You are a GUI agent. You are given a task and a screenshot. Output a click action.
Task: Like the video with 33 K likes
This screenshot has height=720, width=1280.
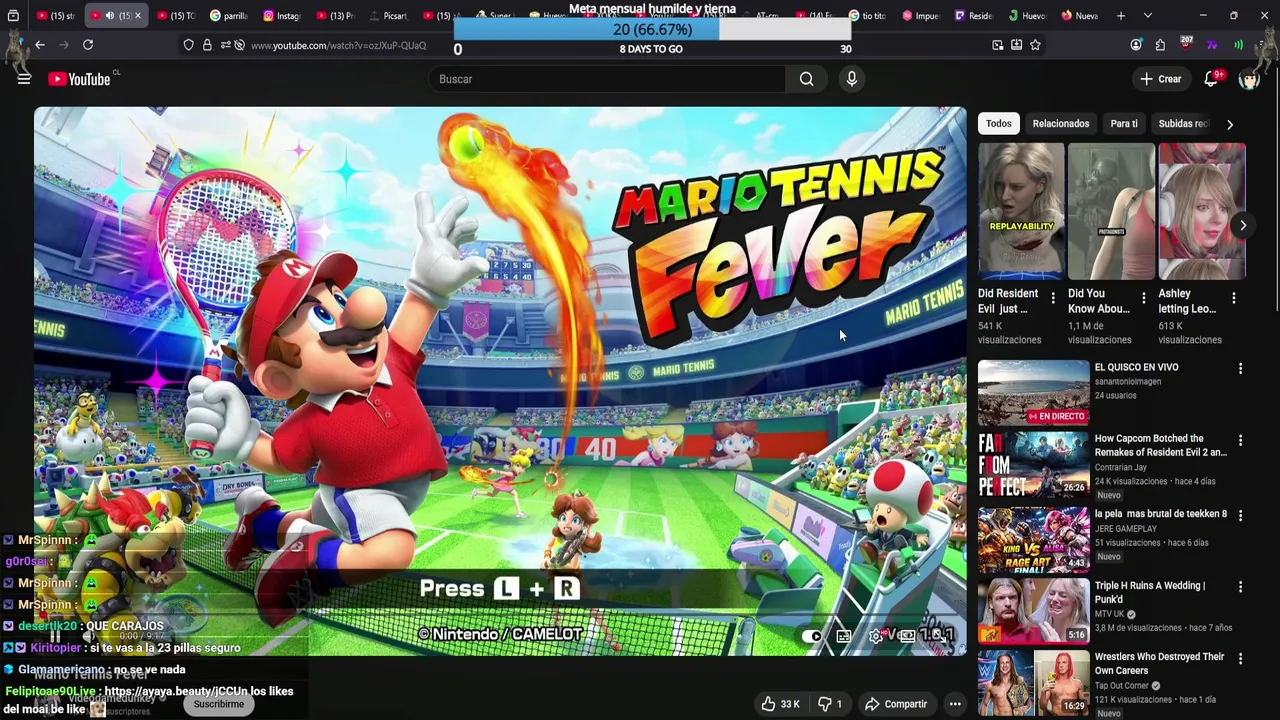point(779,704)
